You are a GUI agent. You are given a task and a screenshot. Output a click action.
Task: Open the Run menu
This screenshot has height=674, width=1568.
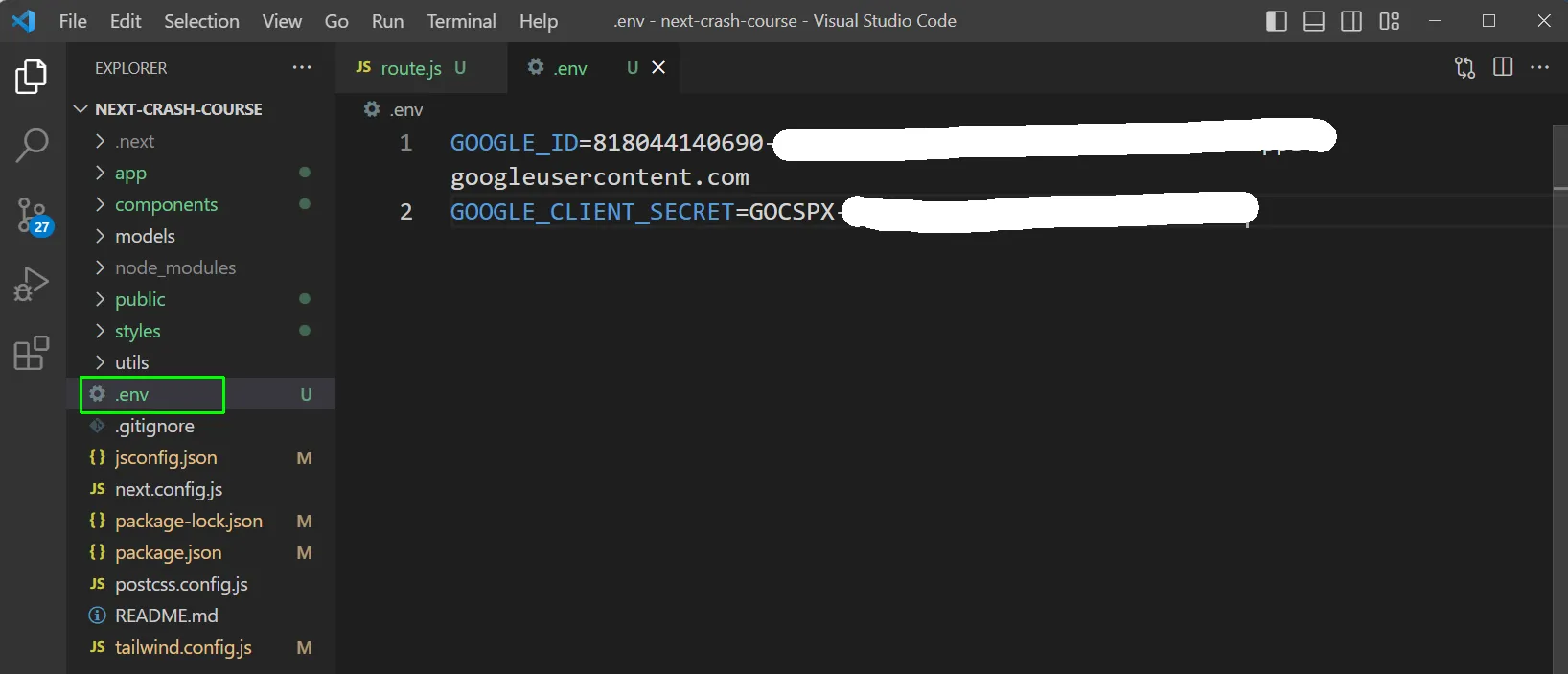[x=387, y=21]
